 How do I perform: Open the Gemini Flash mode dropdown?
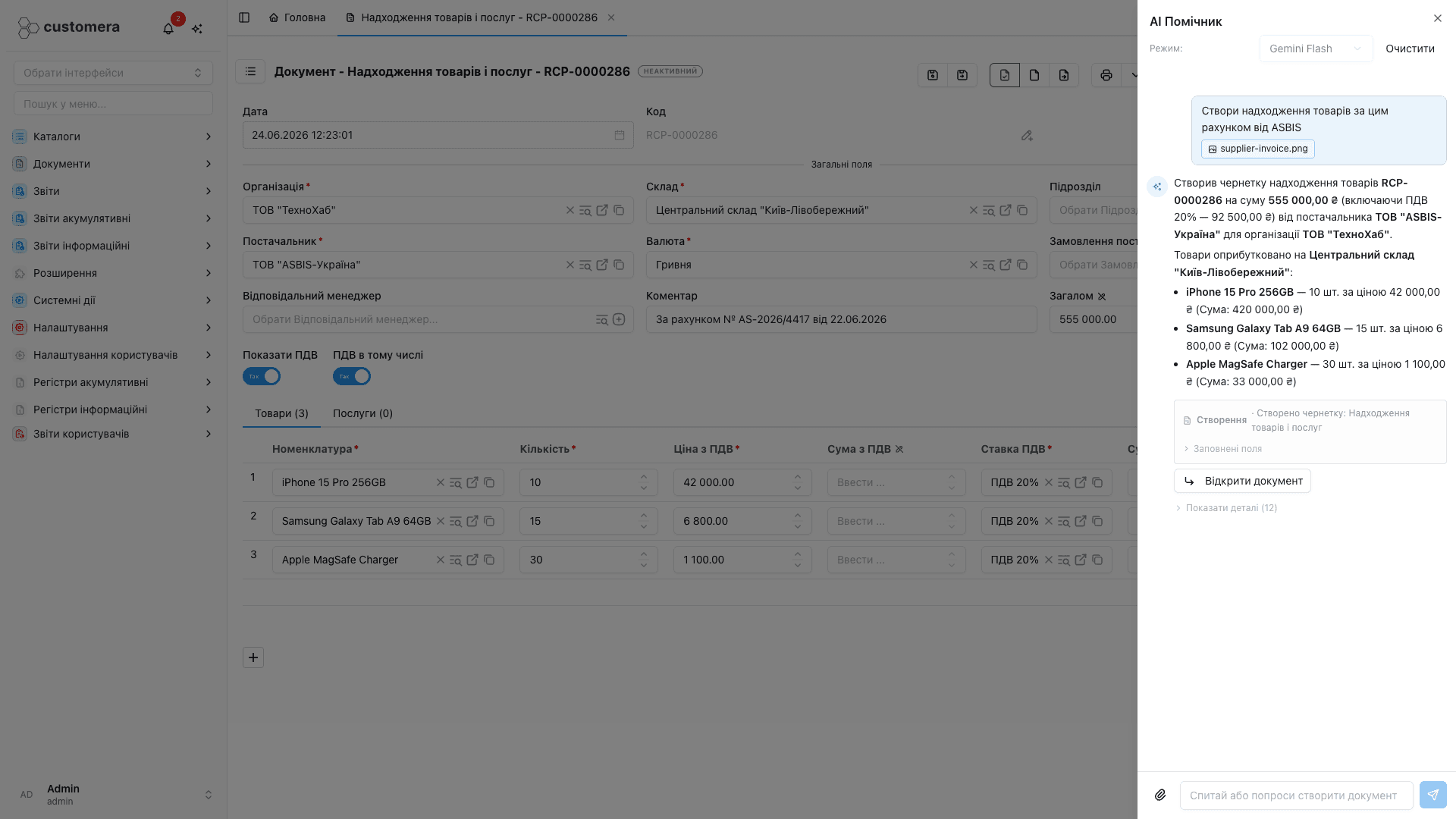(x=1316, y=49)
